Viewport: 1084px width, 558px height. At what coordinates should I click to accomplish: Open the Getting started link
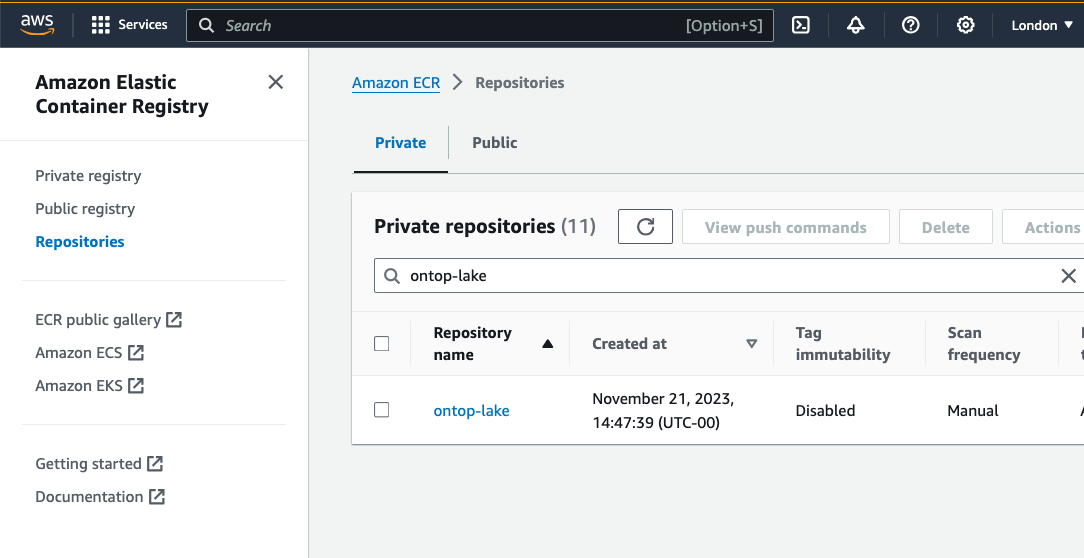(x=88, y=463)
